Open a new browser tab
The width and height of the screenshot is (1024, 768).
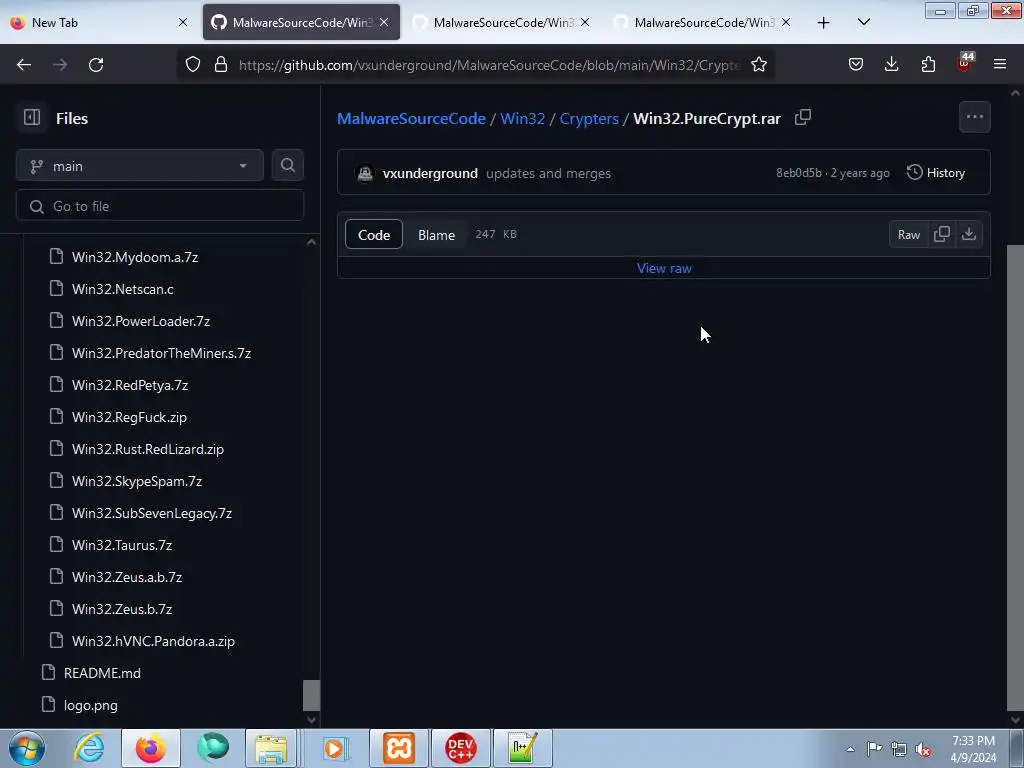824,22
